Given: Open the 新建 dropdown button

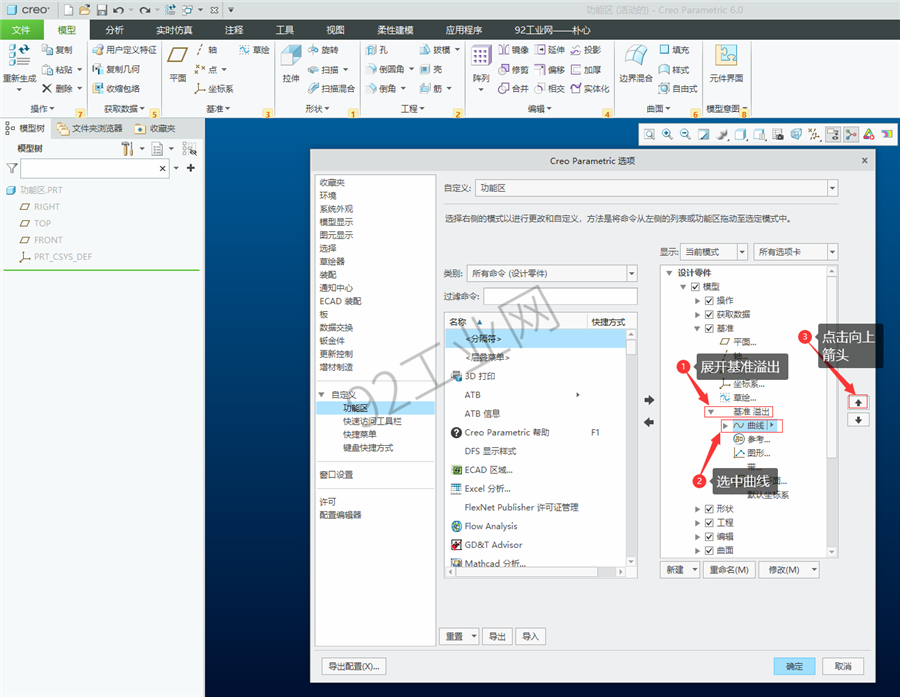Looking at the screenshot, I should [680, 570].
